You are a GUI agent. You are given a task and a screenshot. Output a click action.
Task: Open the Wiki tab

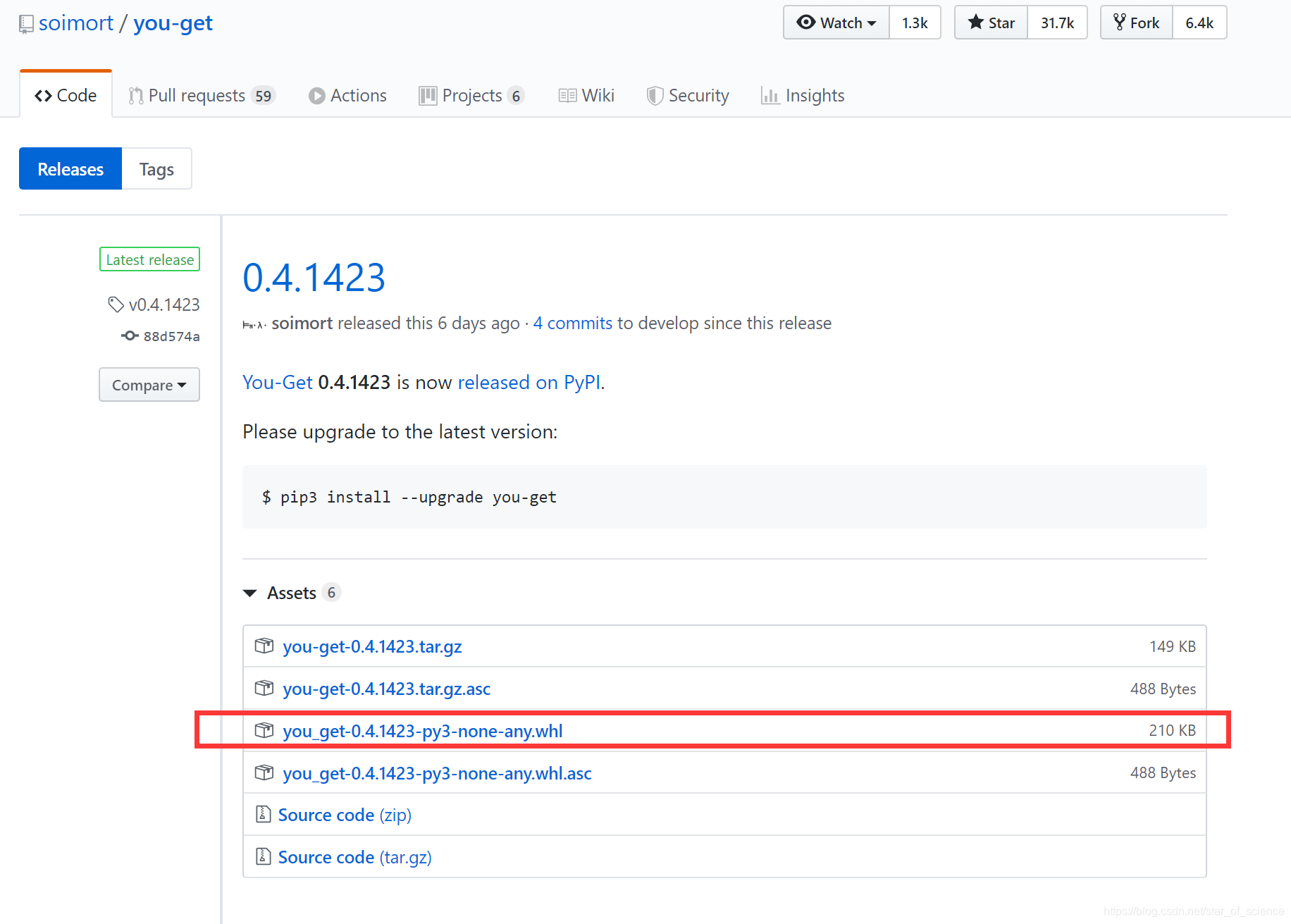coord(586,95)
